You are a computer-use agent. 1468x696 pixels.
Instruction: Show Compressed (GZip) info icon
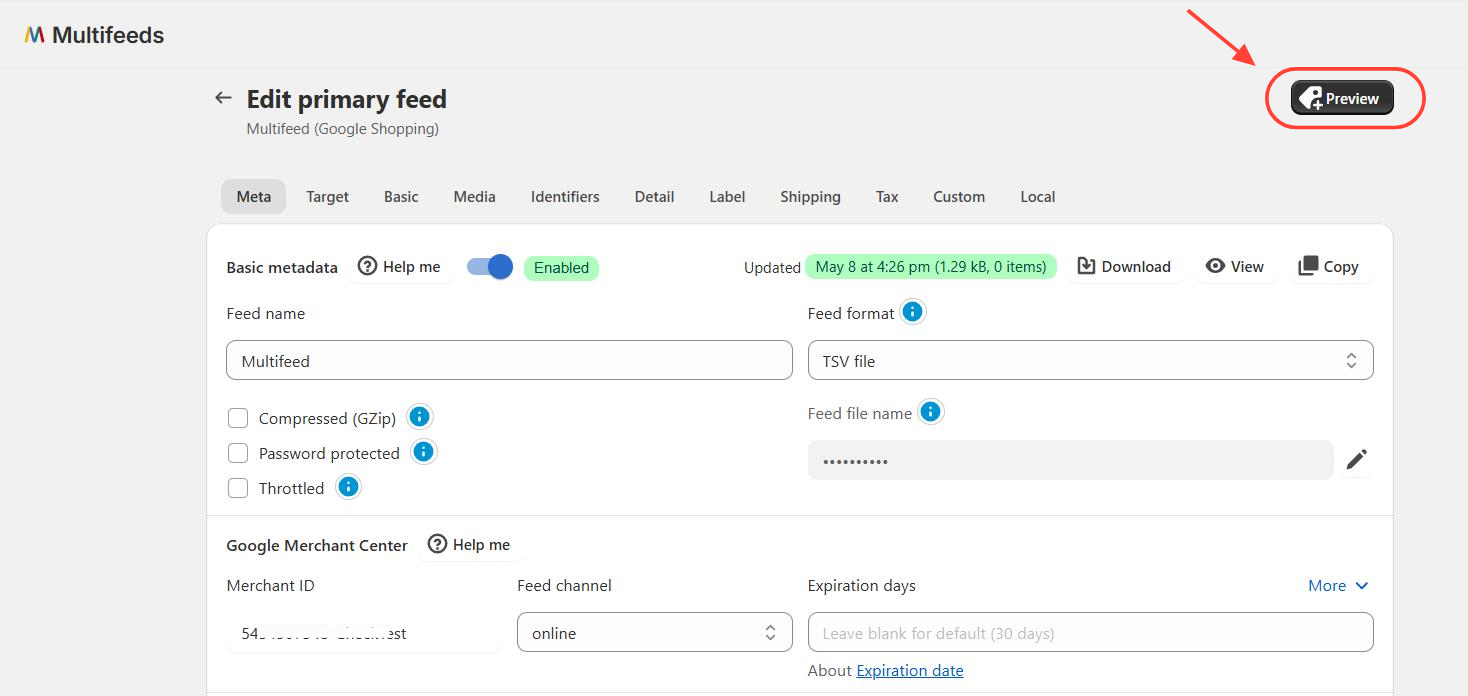coord(420,417)
